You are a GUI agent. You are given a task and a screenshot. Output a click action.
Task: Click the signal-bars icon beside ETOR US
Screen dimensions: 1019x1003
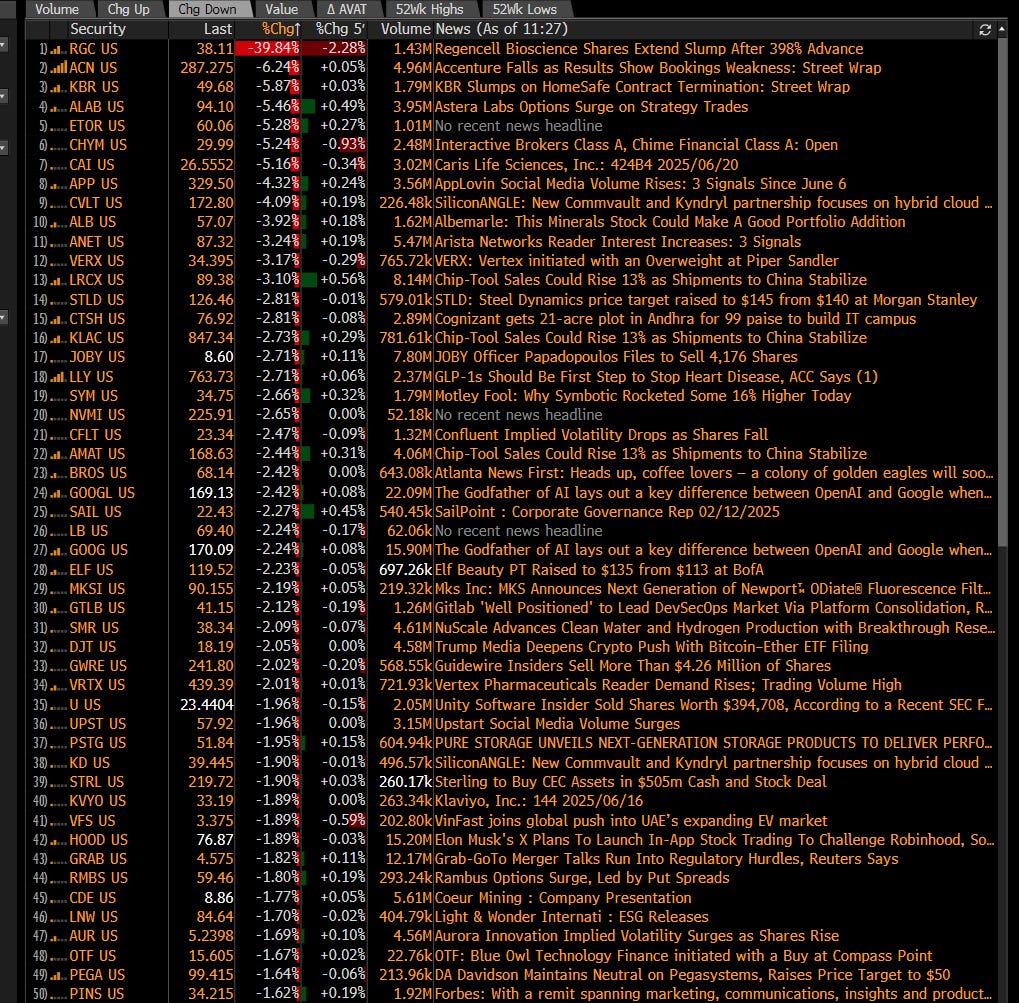pyautogui.click(x=58, y=126)
